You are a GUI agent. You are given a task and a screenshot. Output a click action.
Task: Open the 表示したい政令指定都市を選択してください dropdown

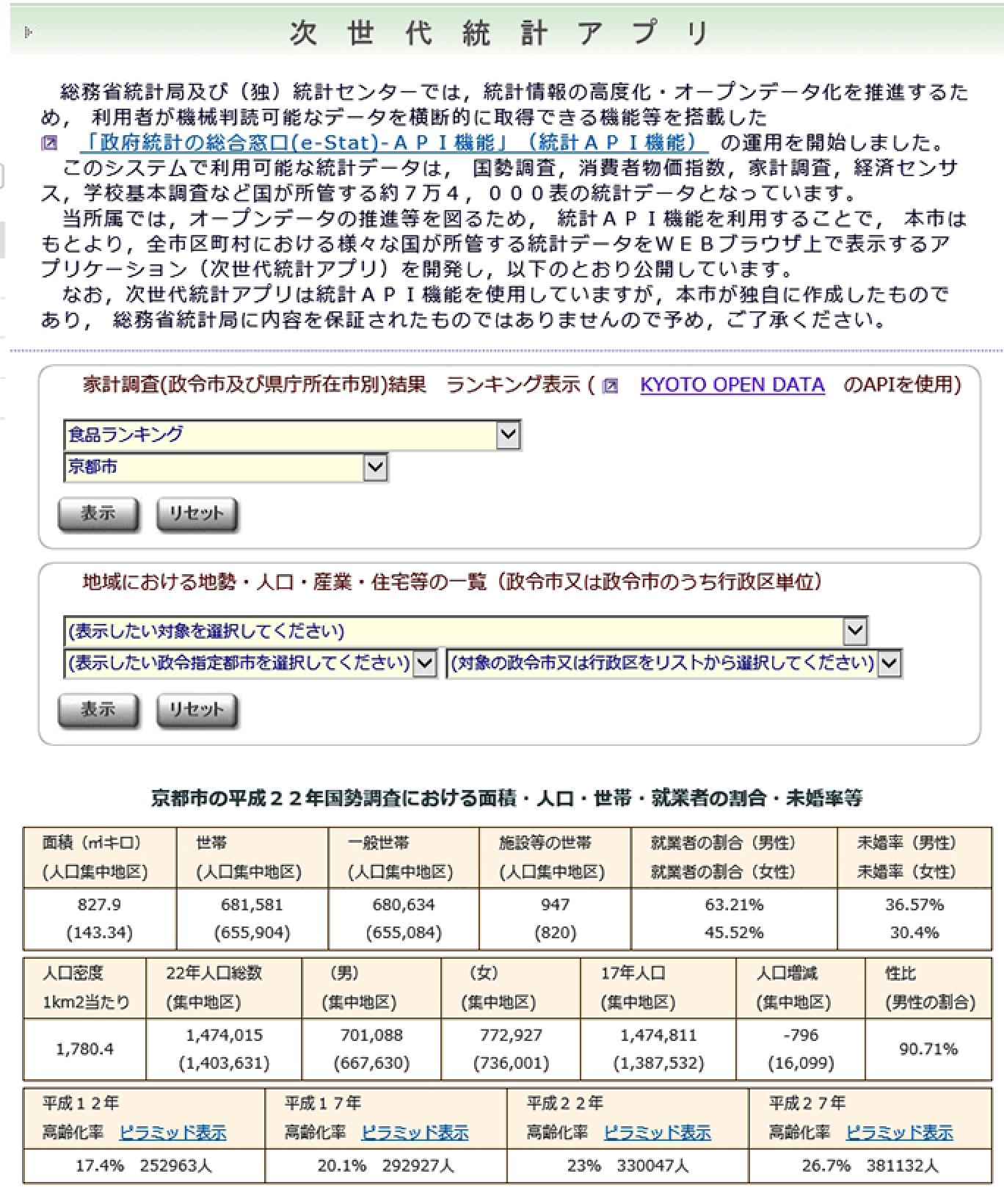[x=250, y=664]
